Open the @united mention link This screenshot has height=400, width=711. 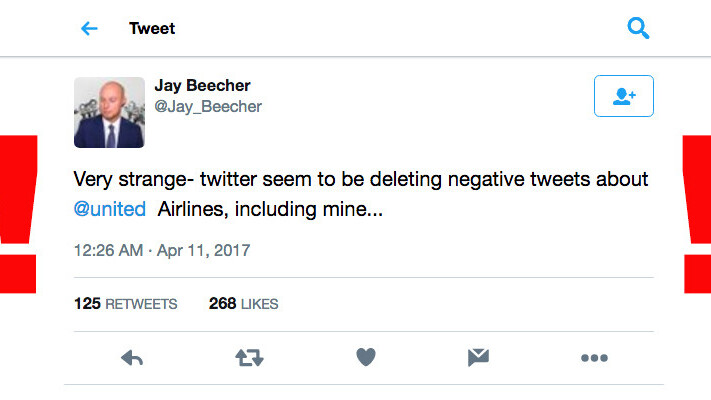110,209
